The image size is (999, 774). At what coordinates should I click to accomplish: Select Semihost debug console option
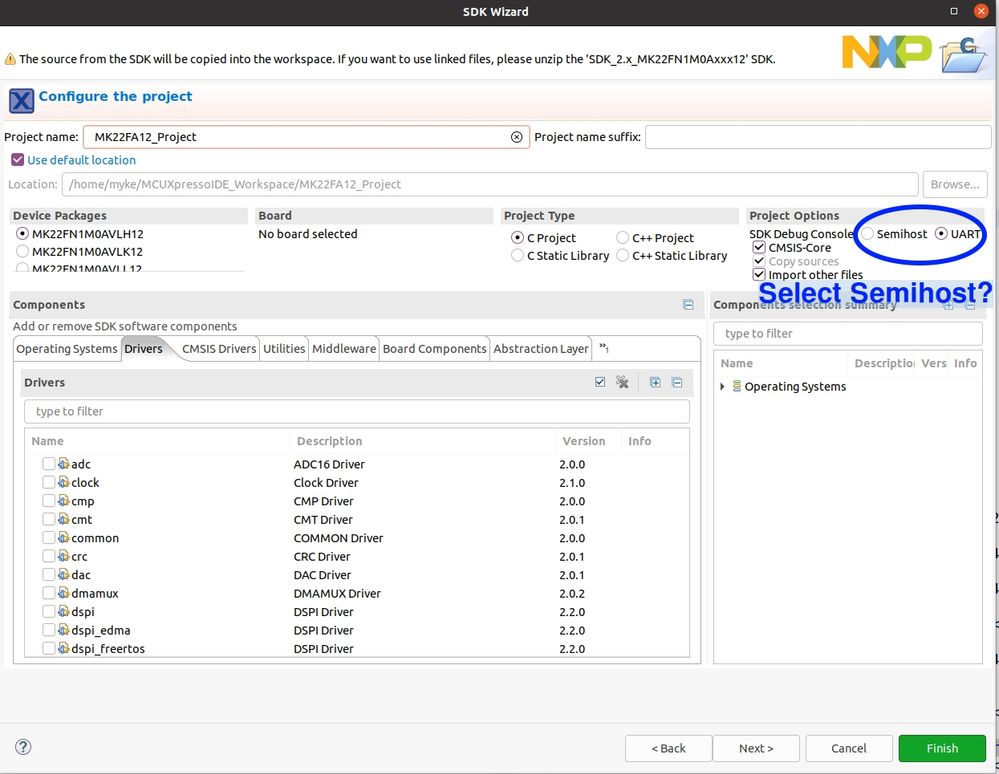click(867, 234)
